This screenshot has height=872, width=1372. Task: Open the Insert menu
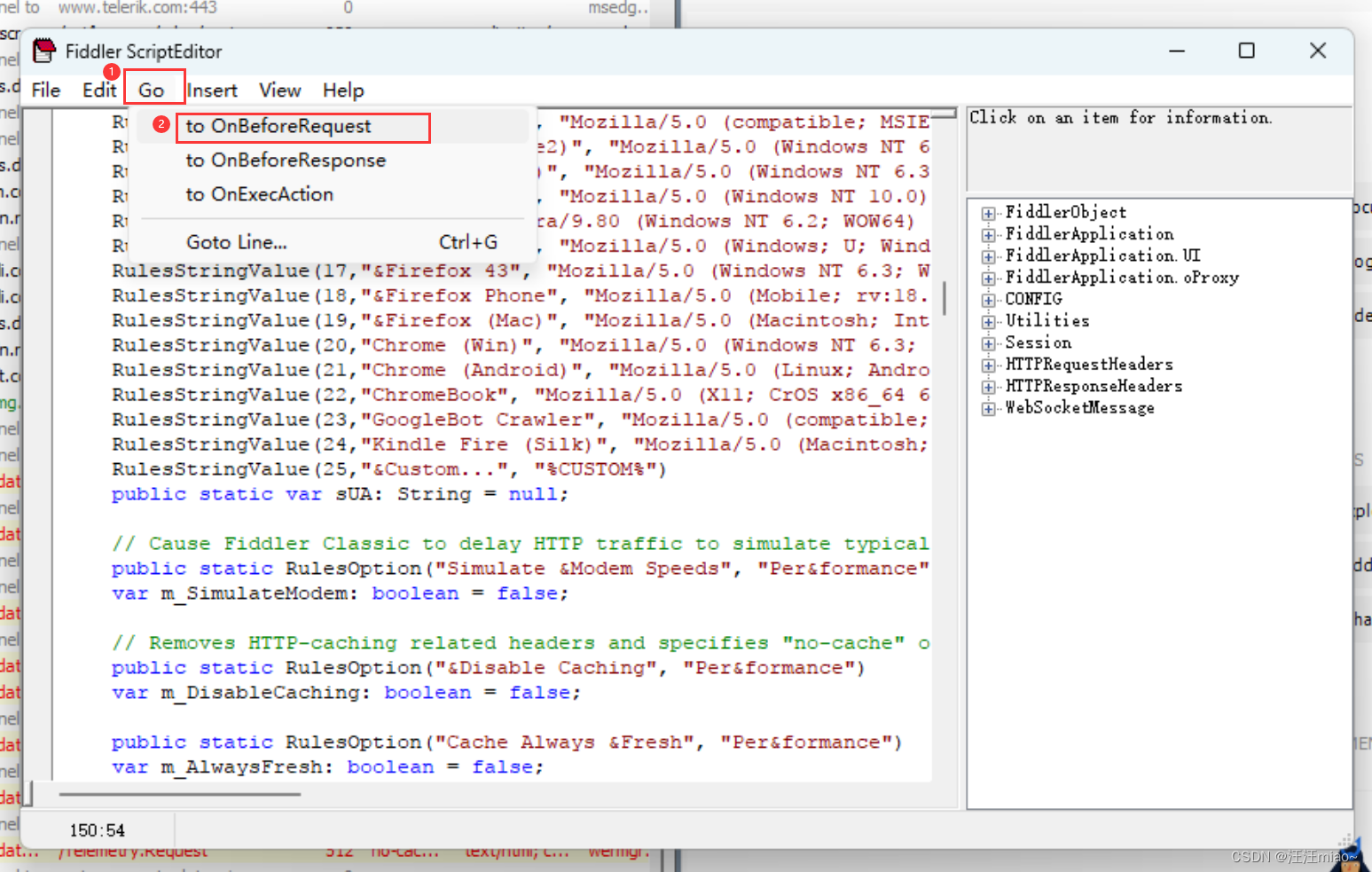(x=212, y=90)
